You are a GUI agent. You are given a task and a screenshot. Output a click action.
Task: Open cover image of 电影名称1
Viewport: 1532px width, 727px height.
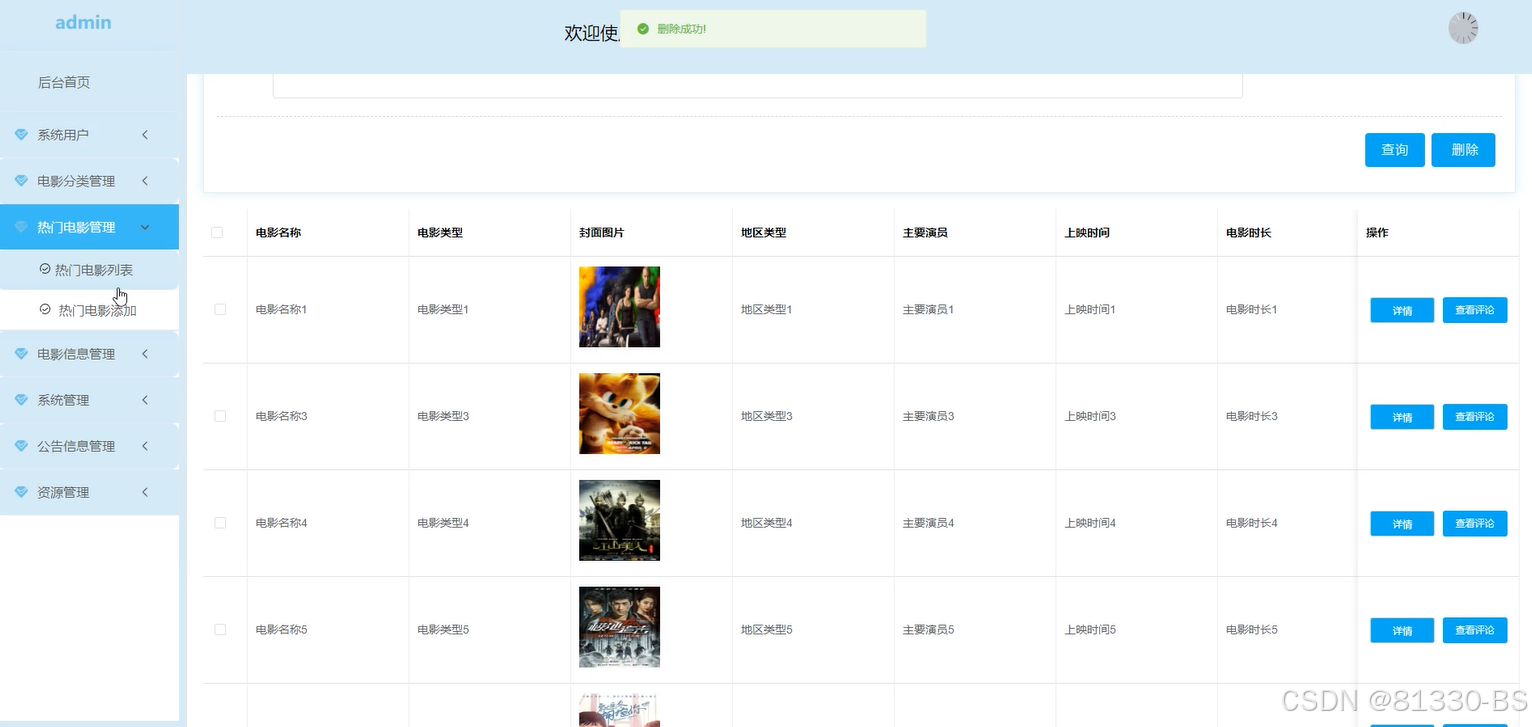pyautogui.click(x=619, y=307)
